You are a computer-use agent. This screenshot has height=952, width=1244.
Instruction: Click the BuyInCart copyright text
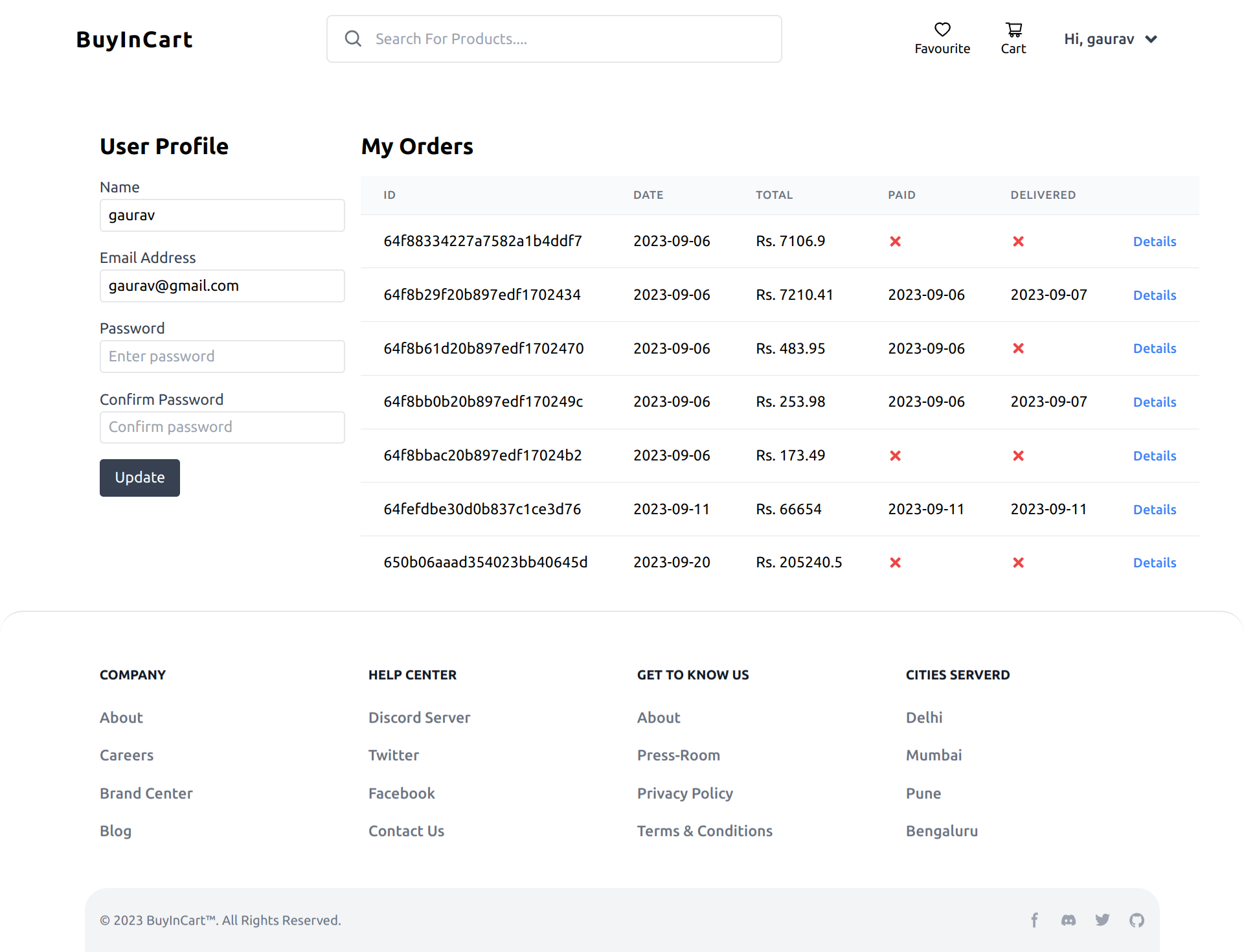[x=220, y=920]
